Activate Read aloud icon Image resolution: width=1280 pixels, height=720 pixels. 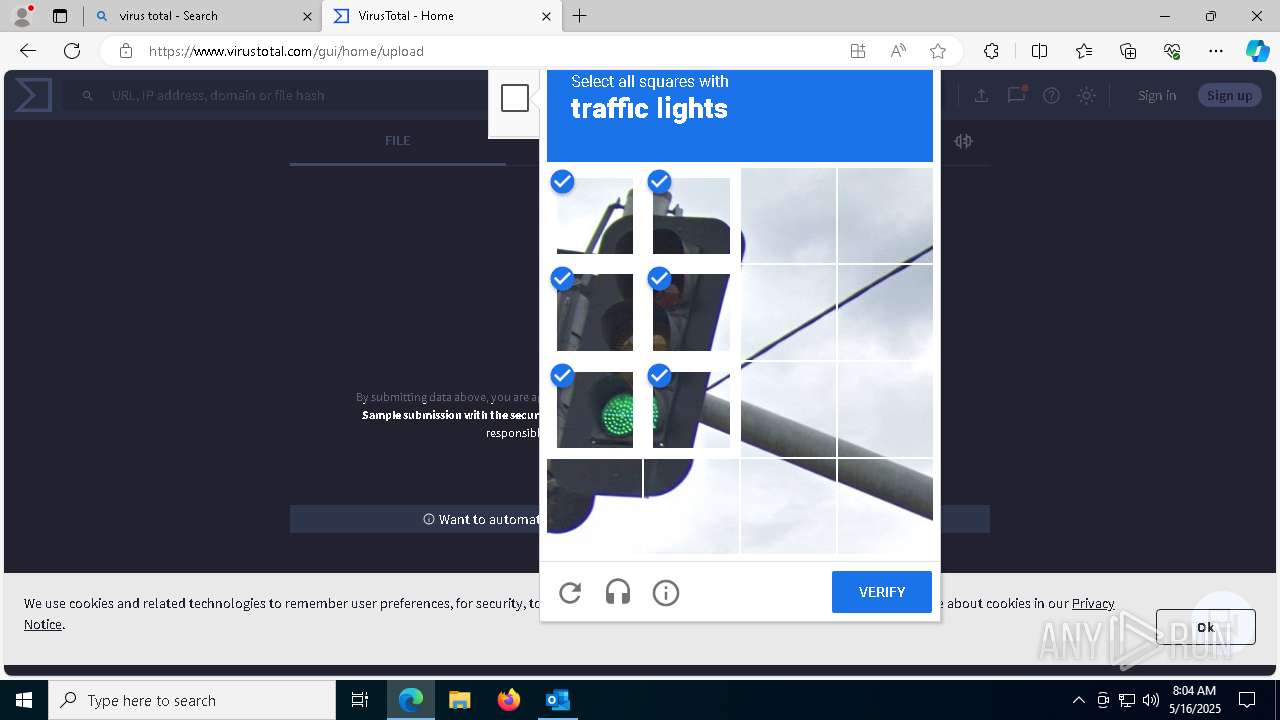pyautogui.click(x=898, y=51)
